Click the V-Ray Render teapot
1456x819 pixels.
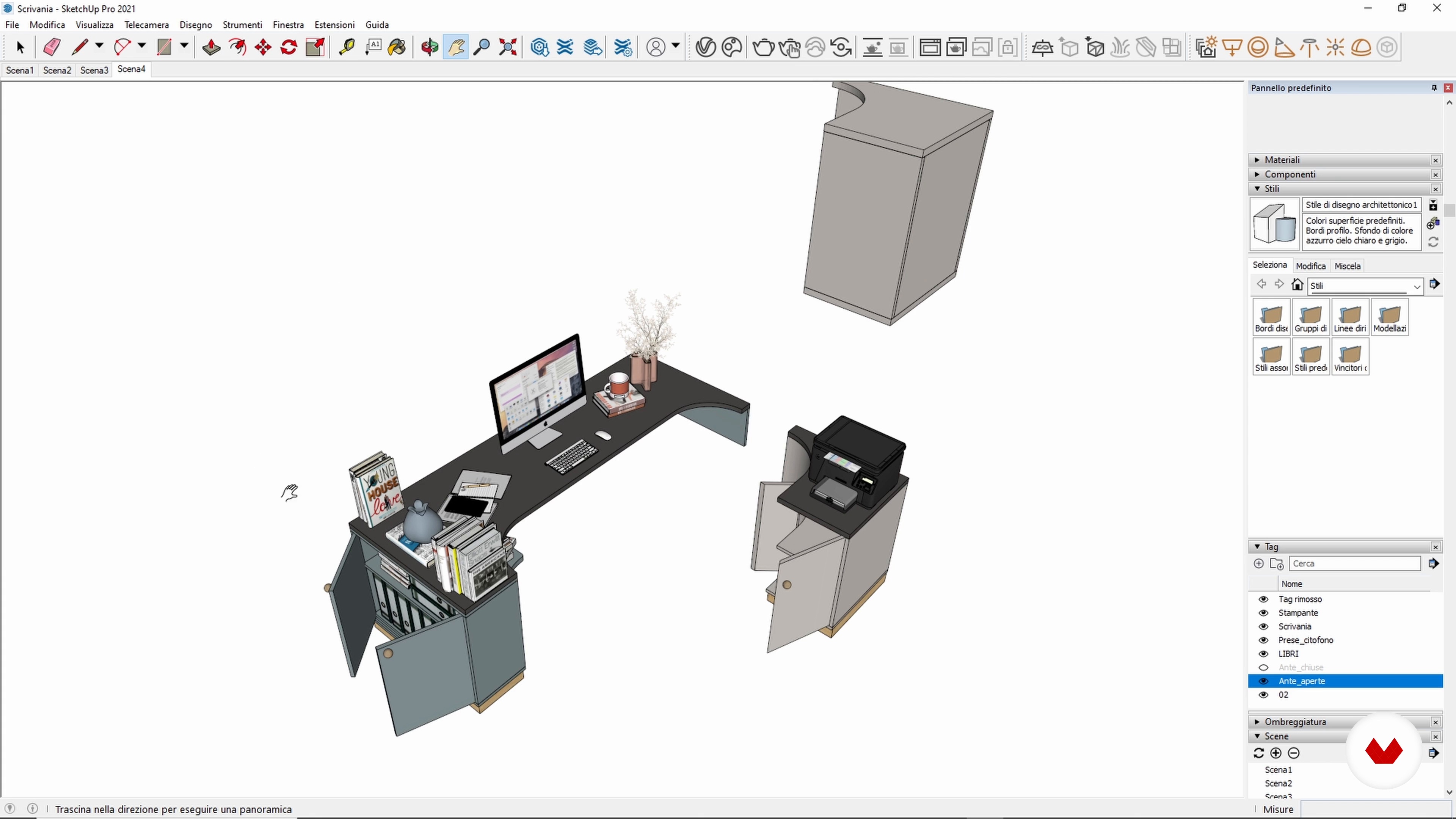click(x=763, y=47)
